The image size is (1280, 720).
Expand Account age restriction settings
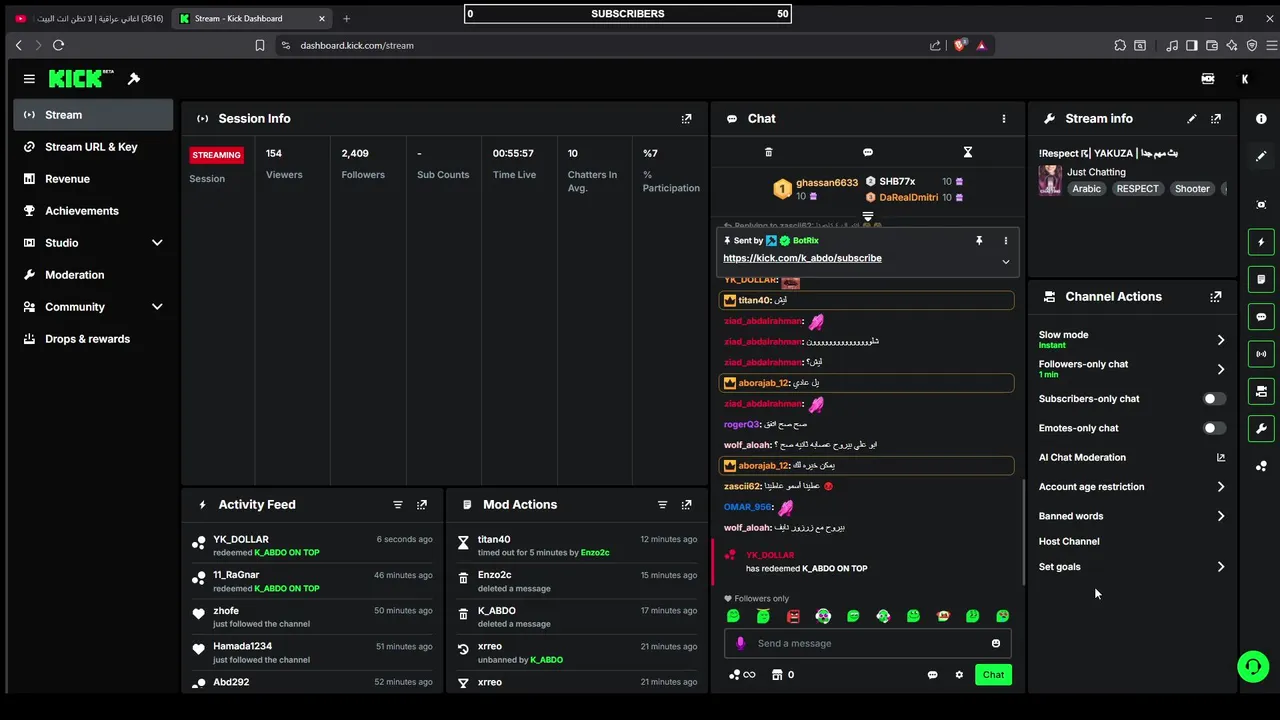coord(1221,487)
